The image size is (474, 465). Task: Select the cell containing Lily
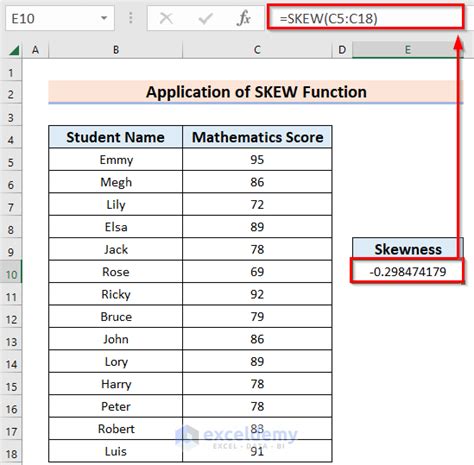point(116,204)
